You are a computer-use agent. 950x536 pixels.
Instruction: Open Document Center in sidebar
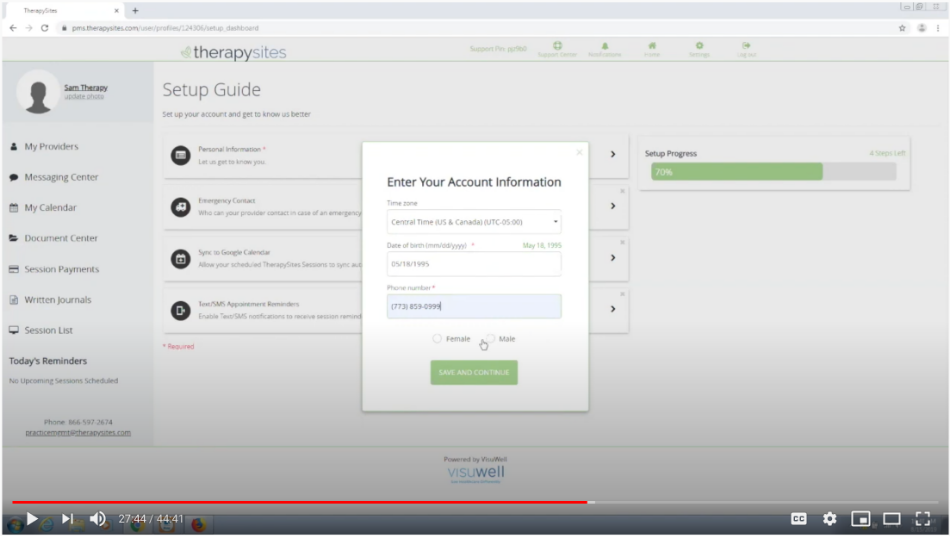click(61, 238)
